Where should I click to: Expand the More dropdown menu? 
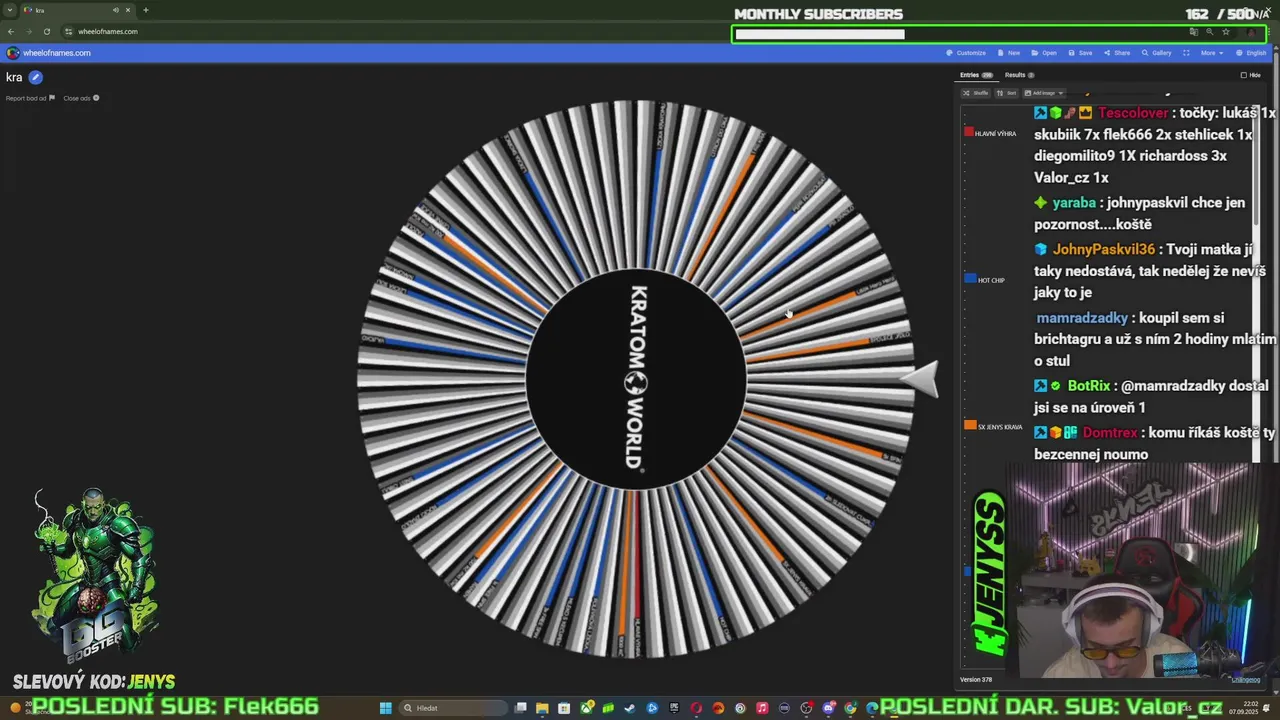(1212, 53)
